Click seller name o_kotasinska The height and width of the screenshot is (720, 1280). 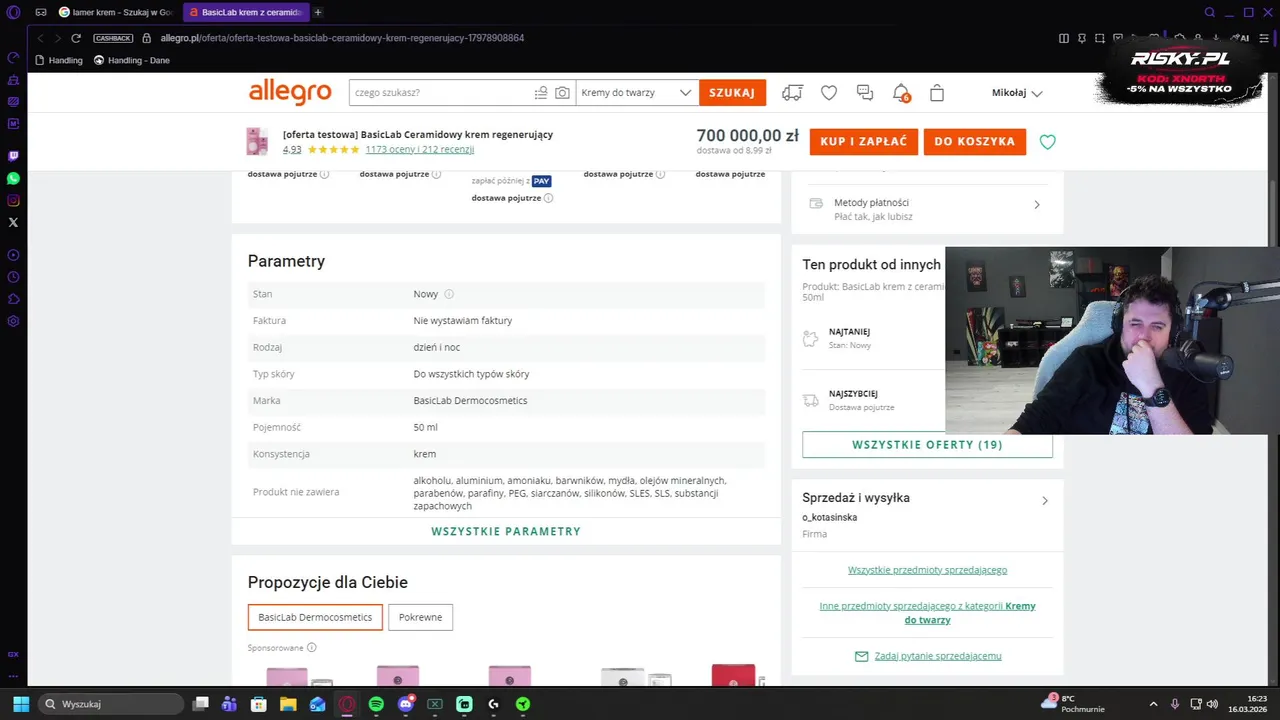click(829, 518)
